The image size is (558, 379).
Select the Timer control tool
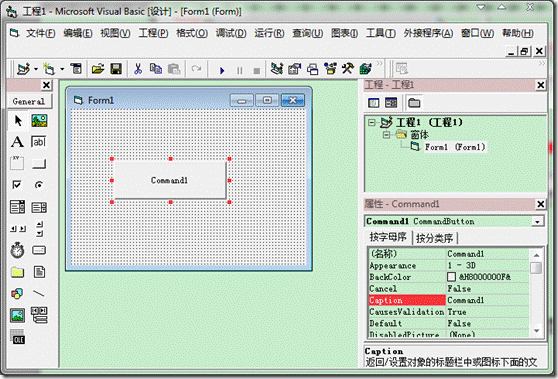coord(17,251)
